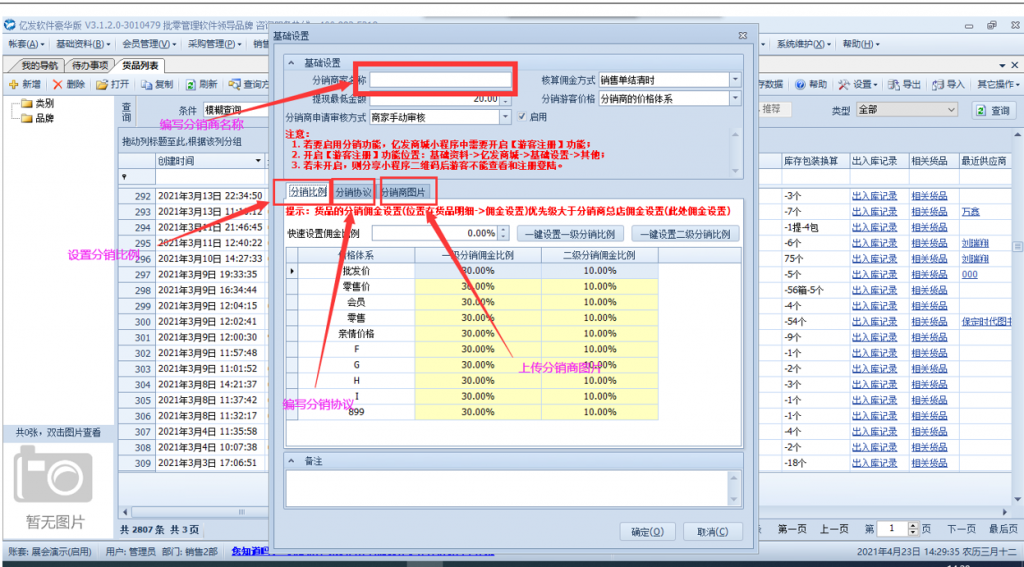Open the 基础资料(B) menu
Screen dimensions: 1024x567
tap(83, 44)
